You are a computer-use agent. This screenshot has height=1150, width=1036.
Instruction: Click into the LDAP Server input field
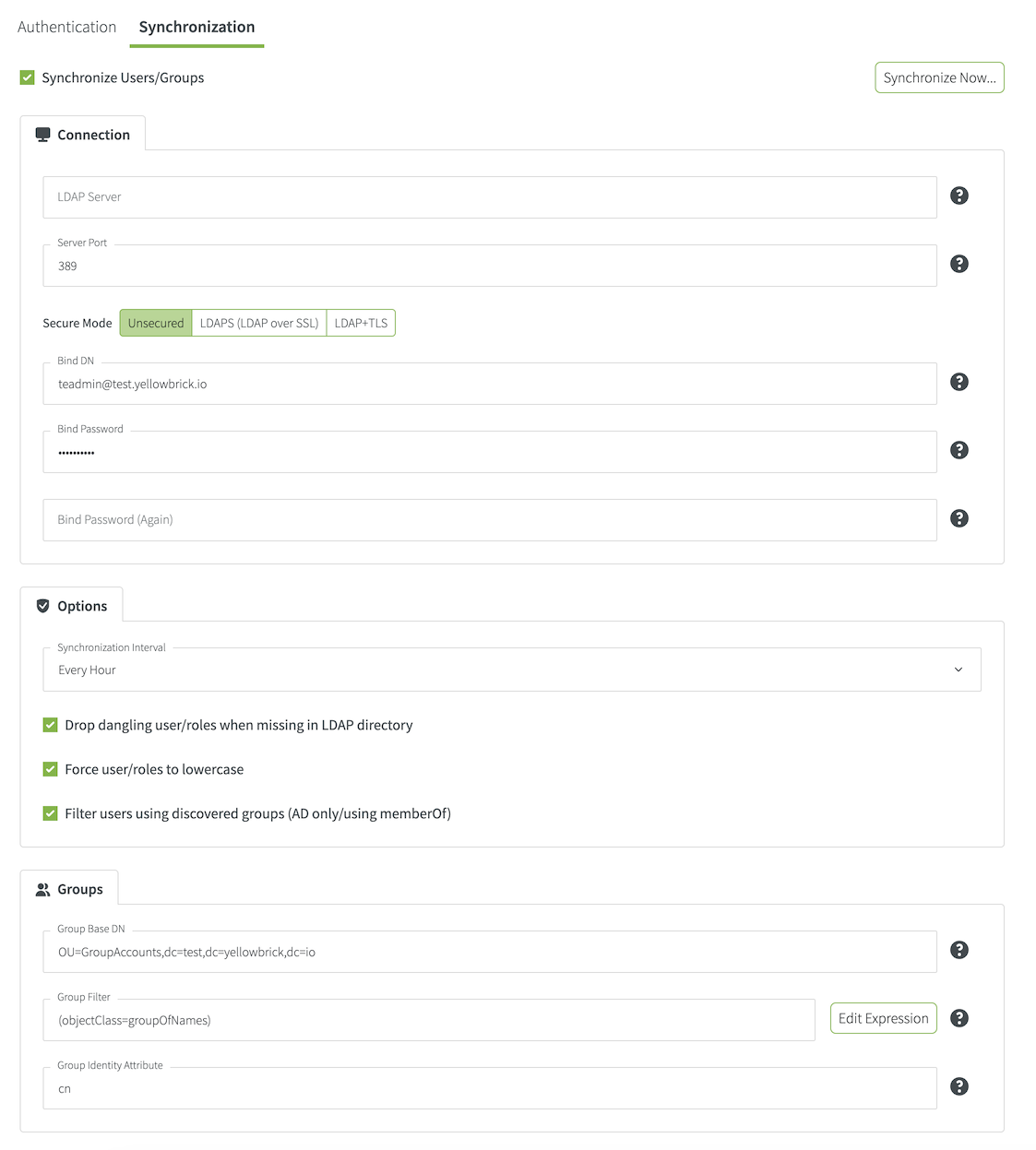pos(489,197)
